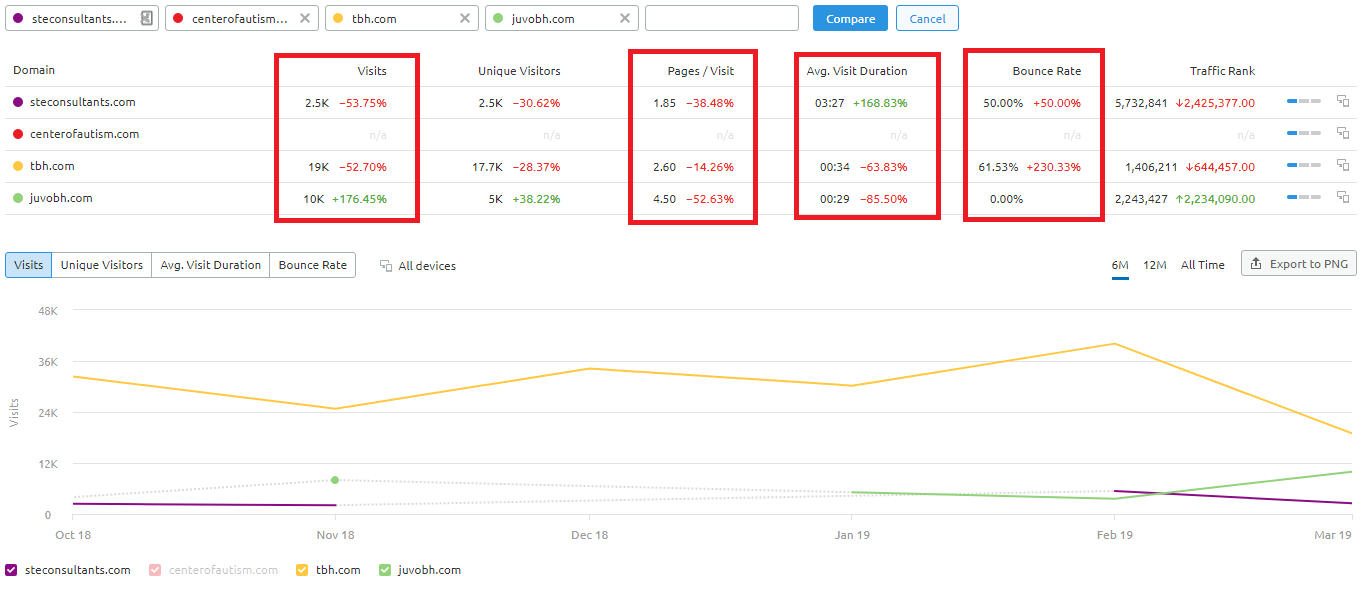Click the Export to PNG button
Viewport: 1368px width, 592px height.
click(1299, 264)
